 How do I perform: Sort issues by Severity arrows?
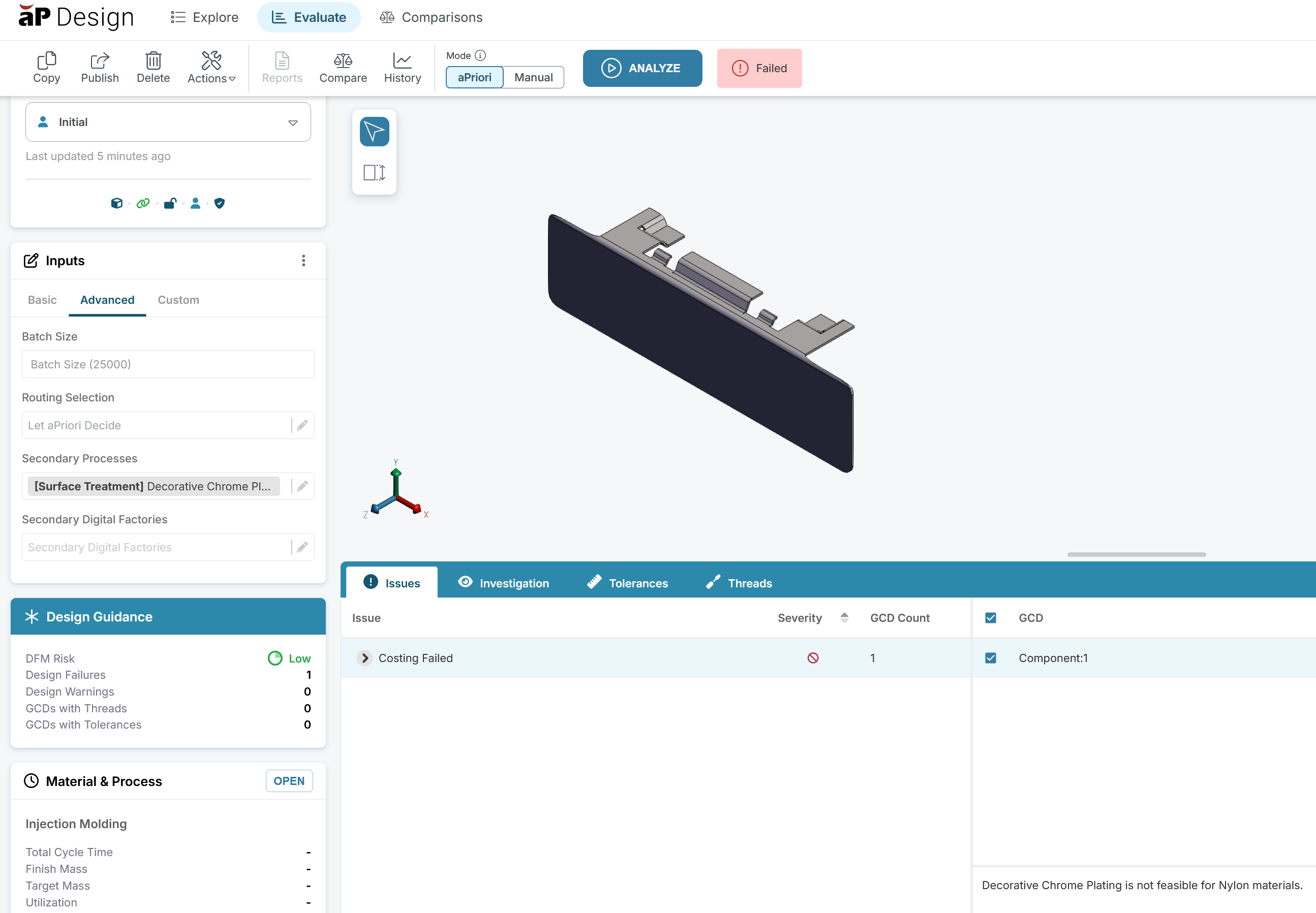point(844,618)
